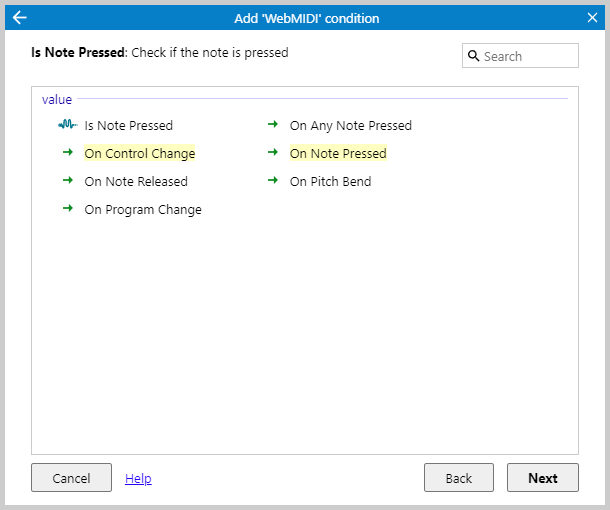Select On Program Change condition
Image resolution: width=610 pixels, height=510 pixels.
143,210
